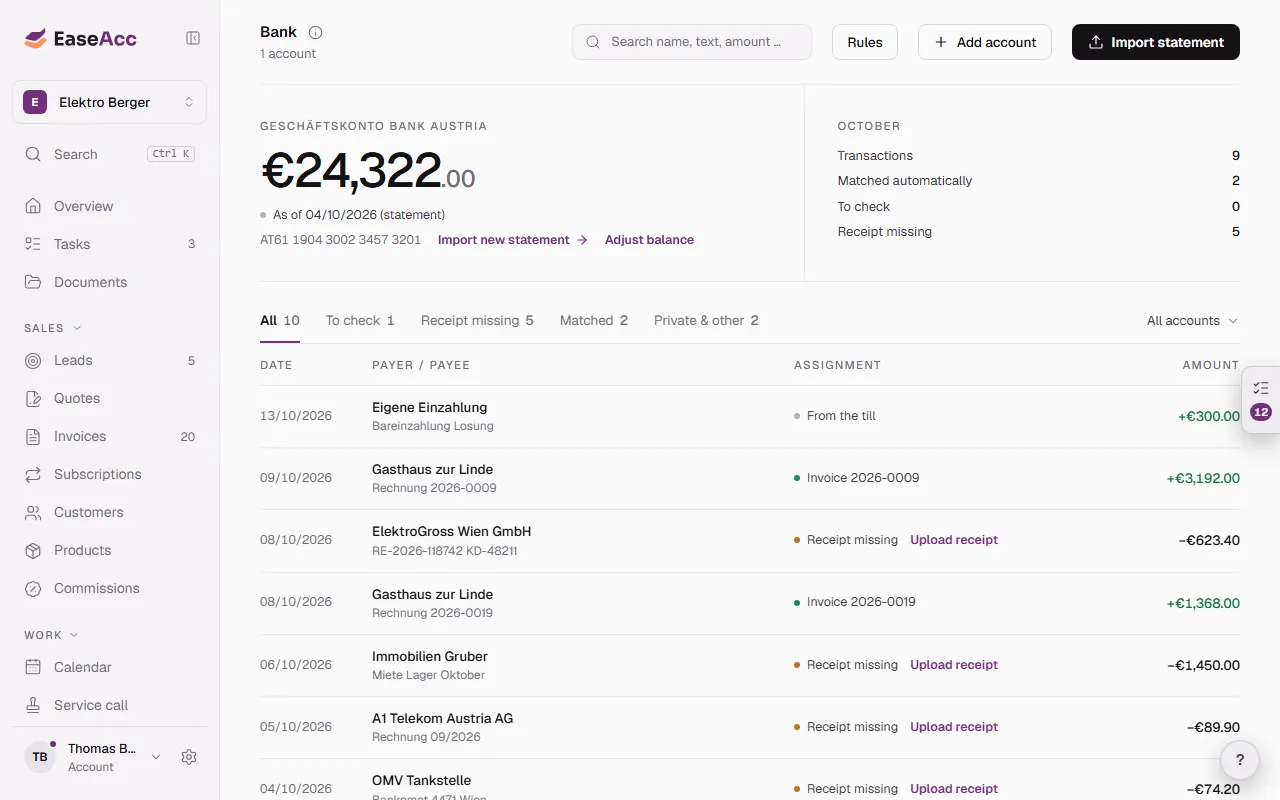Open the help question mark button
This screenshot has width=1280, height=800.
coord(1240,760)
